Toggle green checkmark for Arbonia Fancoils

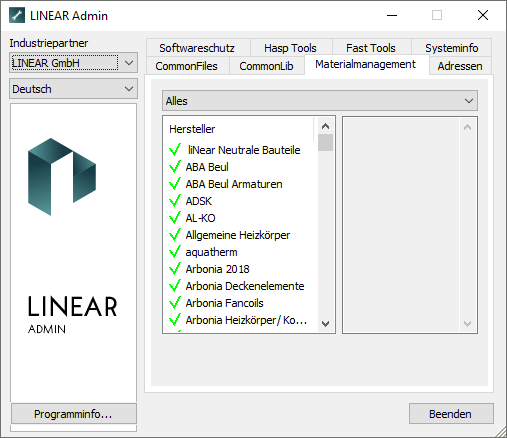click(x=175, y=303)
